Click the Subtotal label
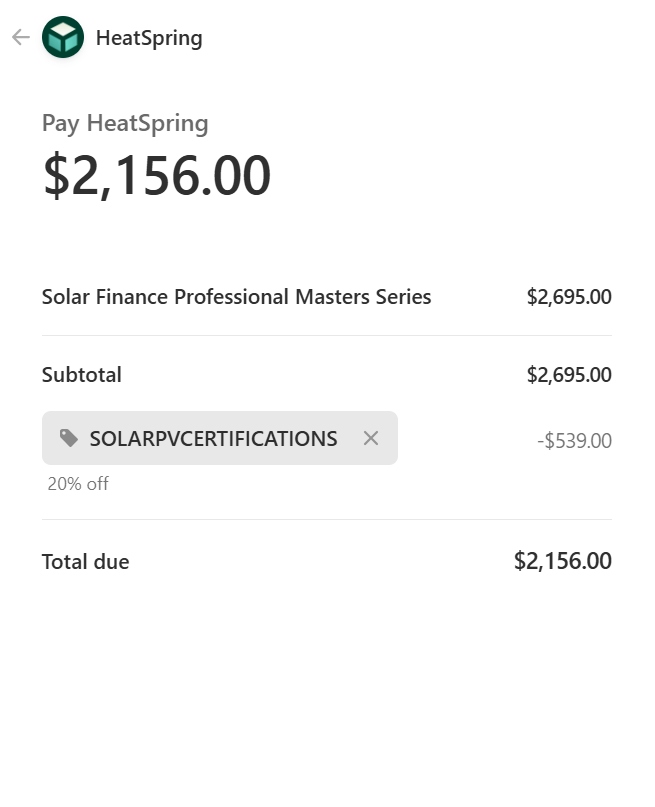 [x=82, y=375]
